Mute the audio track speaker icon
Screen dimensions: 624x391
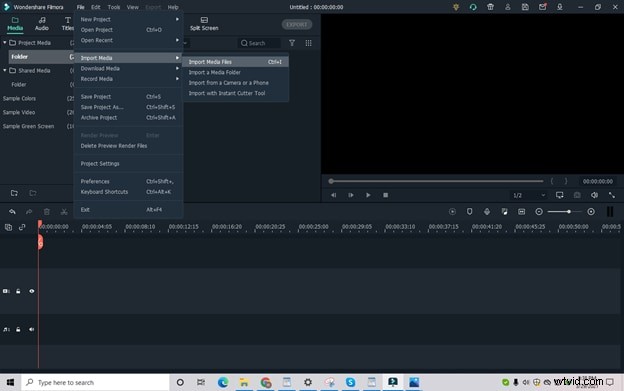point(31,329)
